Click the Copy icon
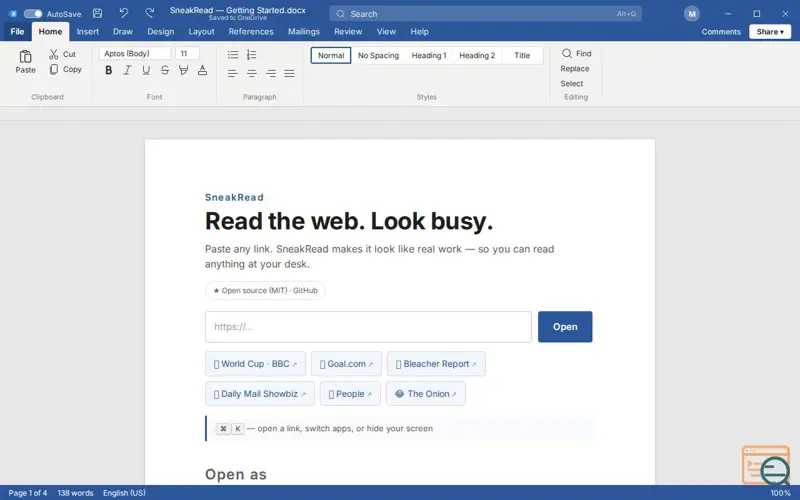This screenshot has height=500, width=800. tap(54, 69)
